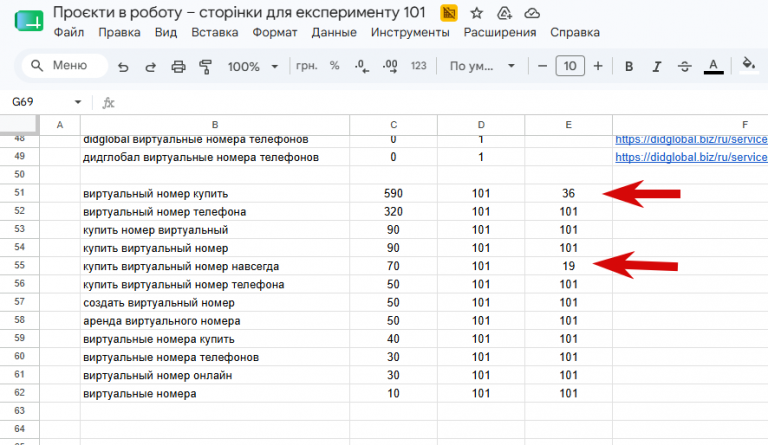This screenshot has height=445, width=768.
Task: Click the move to Drive folder icon
Action: 504,13
